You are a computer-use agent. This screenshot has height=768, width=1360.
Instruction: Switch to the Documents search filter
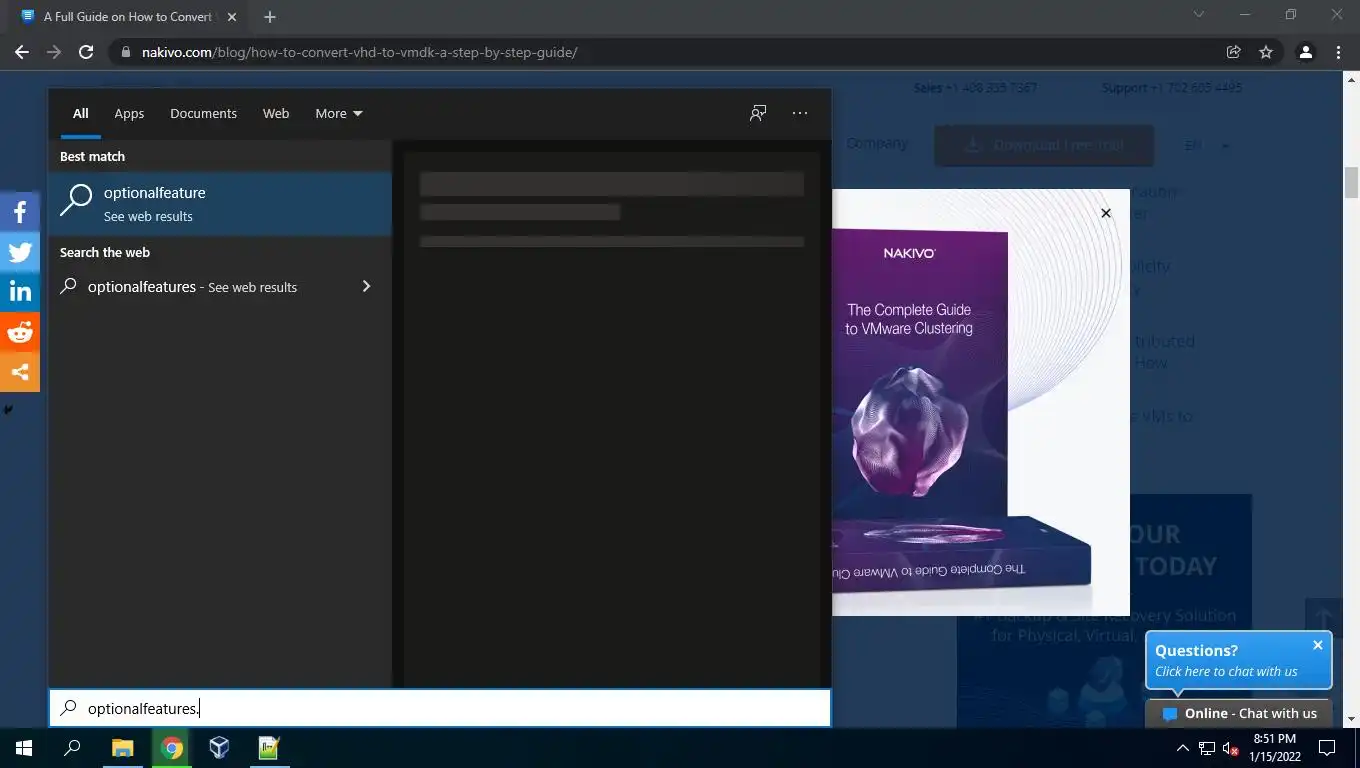tap(203, 113)
